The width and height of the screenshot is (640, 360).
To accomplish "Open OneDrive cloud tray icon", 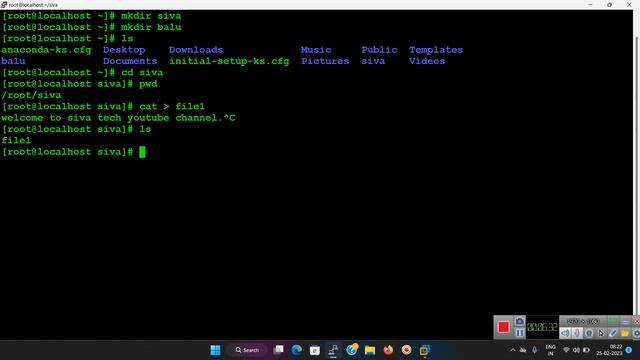I will coord(523,350).
